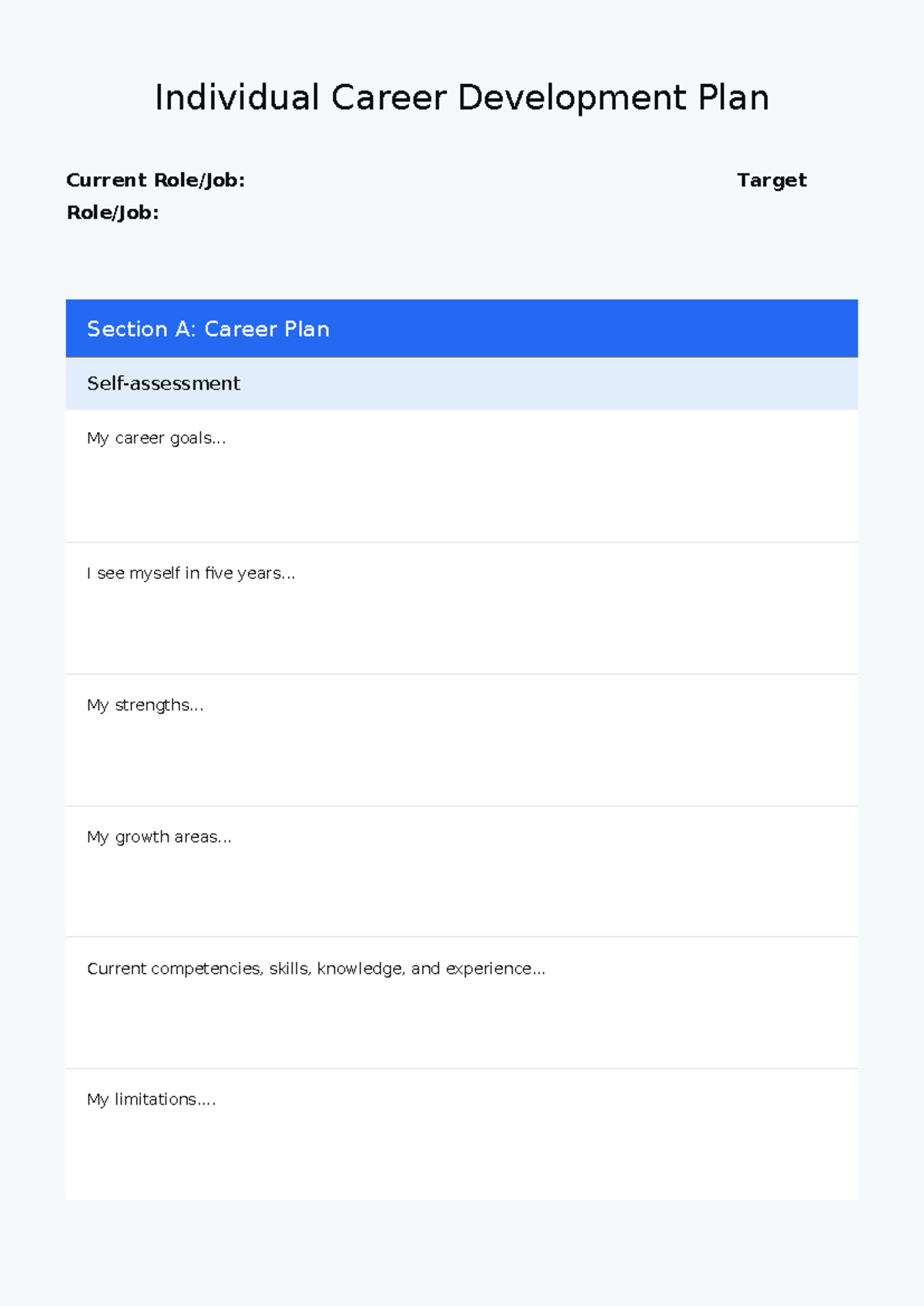This screenshot has width=924, height=1306.
Task: Click the I see myself in five years text
Action: click(x=191, y=573)
